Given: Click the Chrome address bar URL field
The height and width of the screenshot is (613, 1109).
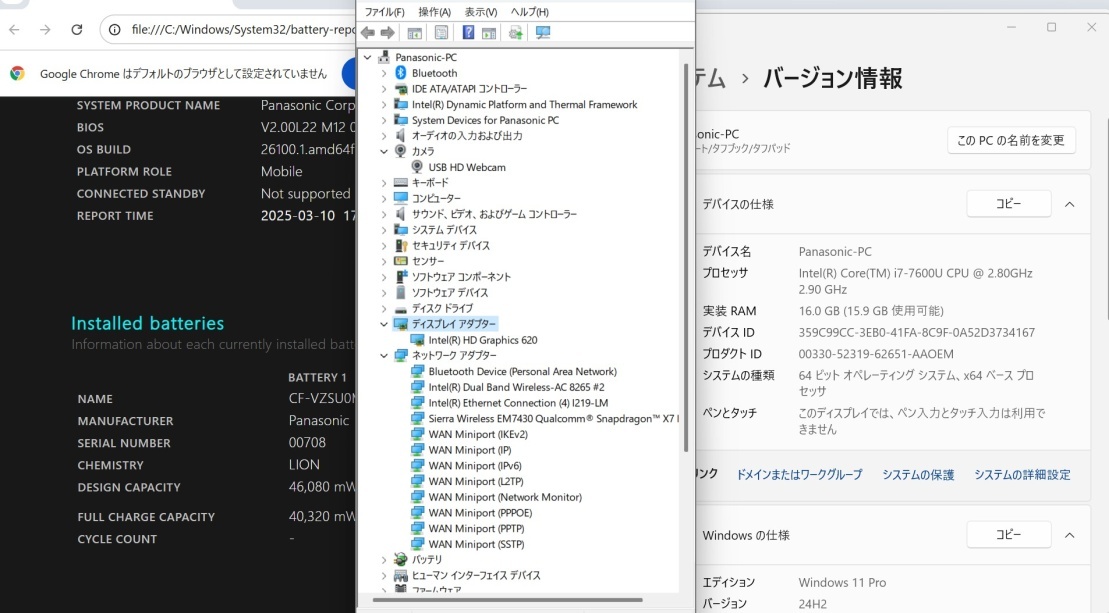Looking at the screenshot, I should click(242, 30).
